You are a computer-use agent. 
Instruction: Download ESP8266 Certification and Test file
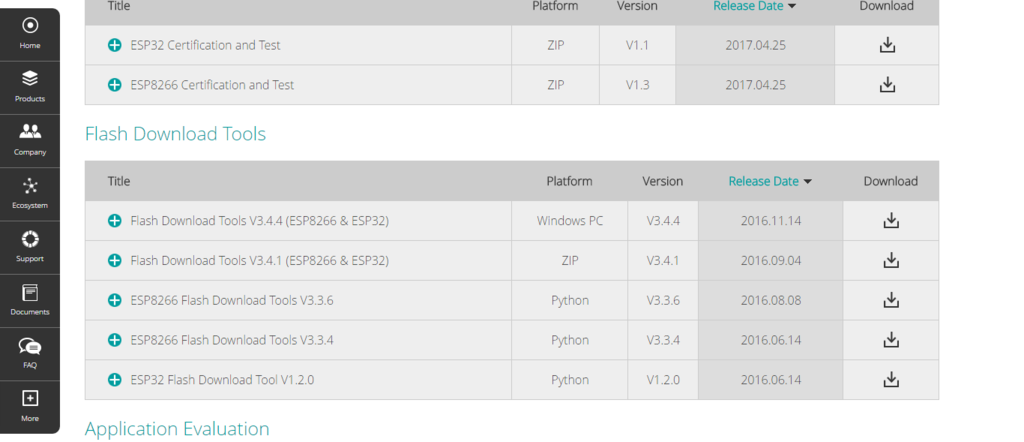[x=886, y=85]
